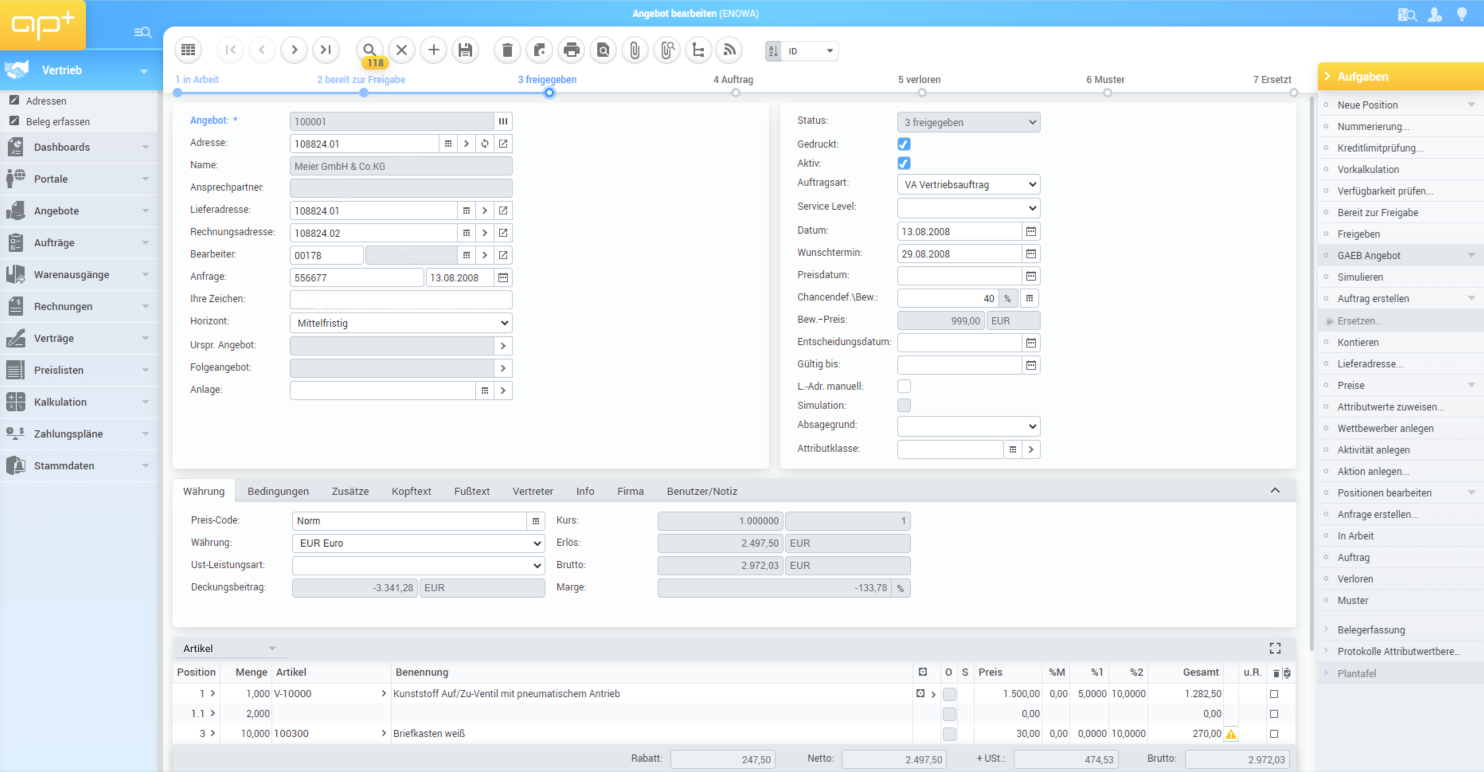Switch to the Bedingungen tab

(278, 491)
